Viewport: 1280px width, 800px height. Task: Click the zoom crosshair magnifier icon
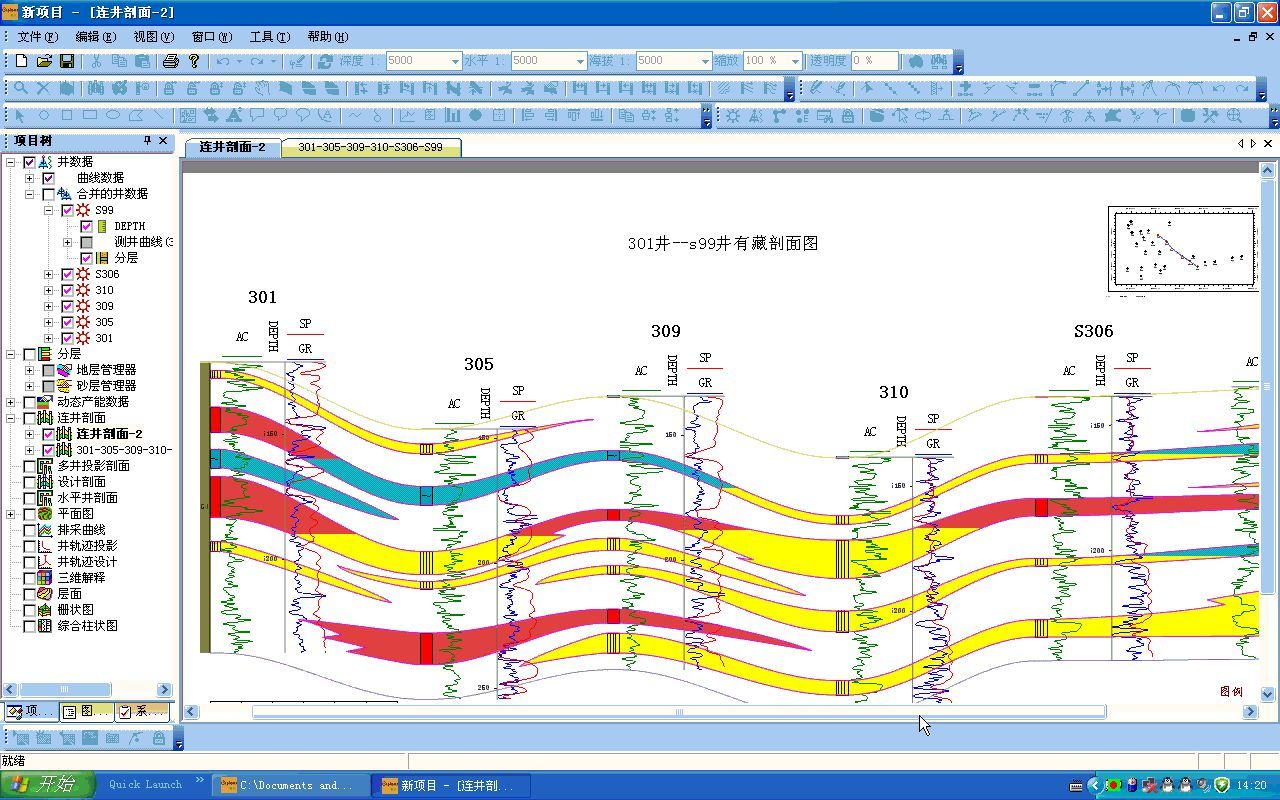1234,115
